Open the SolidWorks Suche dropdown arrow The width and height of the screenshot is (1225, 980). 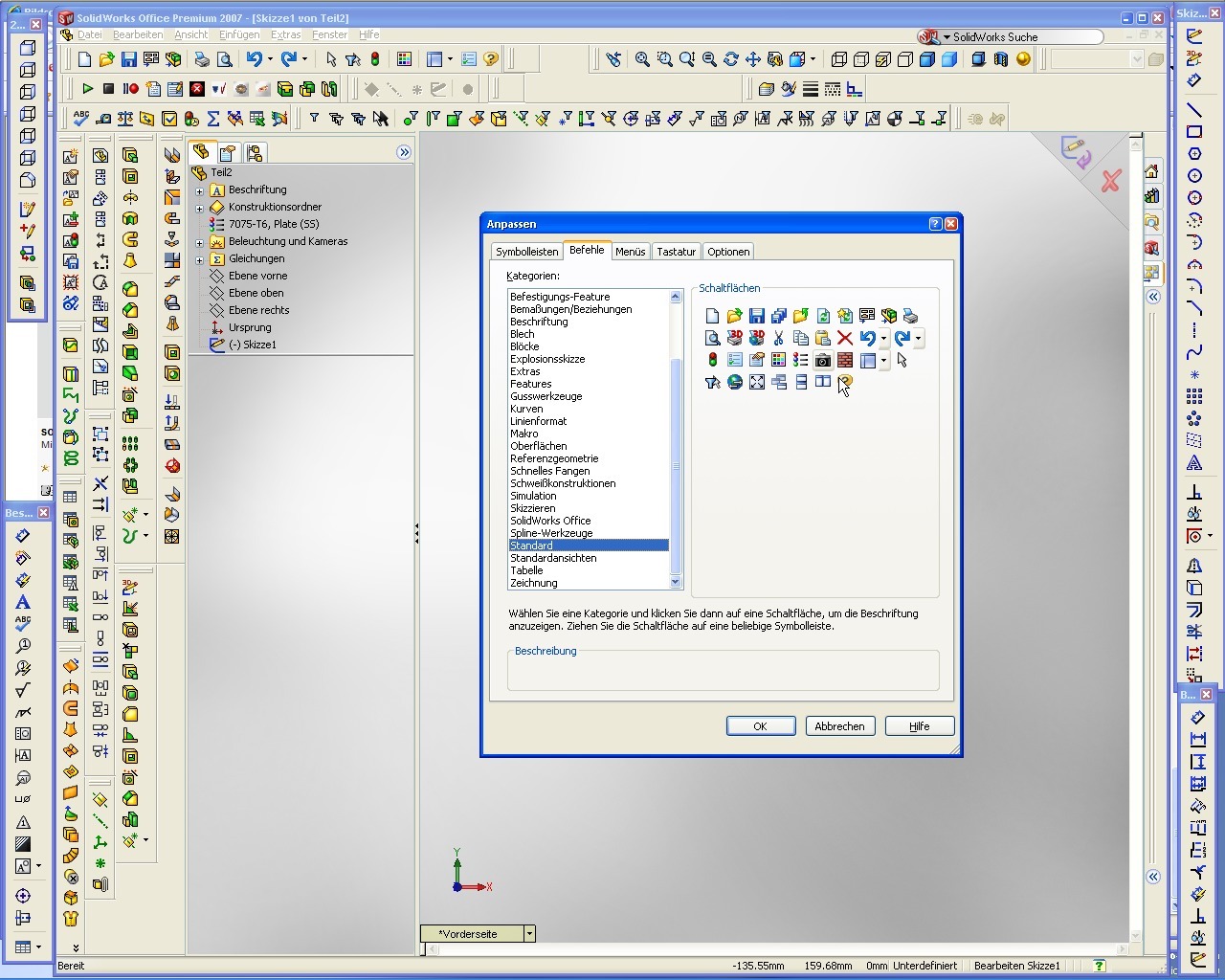coord(947,37)
